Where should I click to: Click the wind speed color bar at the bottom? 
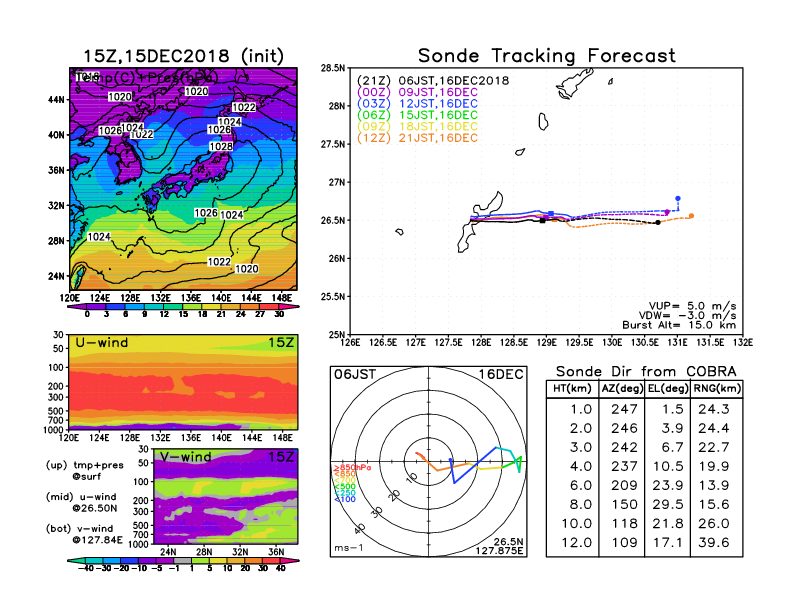pos(183,561)
